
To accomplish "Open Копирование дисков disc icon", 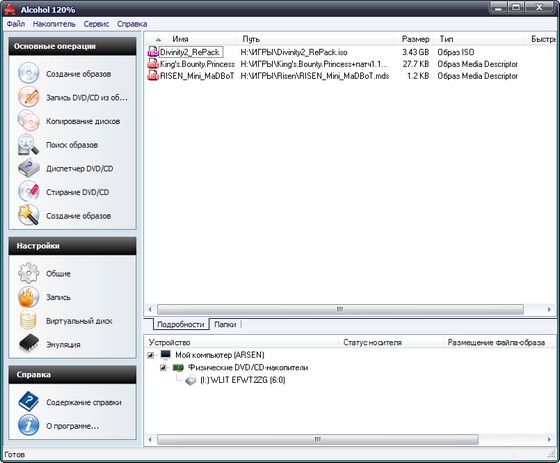I will [x=29, y=121].
